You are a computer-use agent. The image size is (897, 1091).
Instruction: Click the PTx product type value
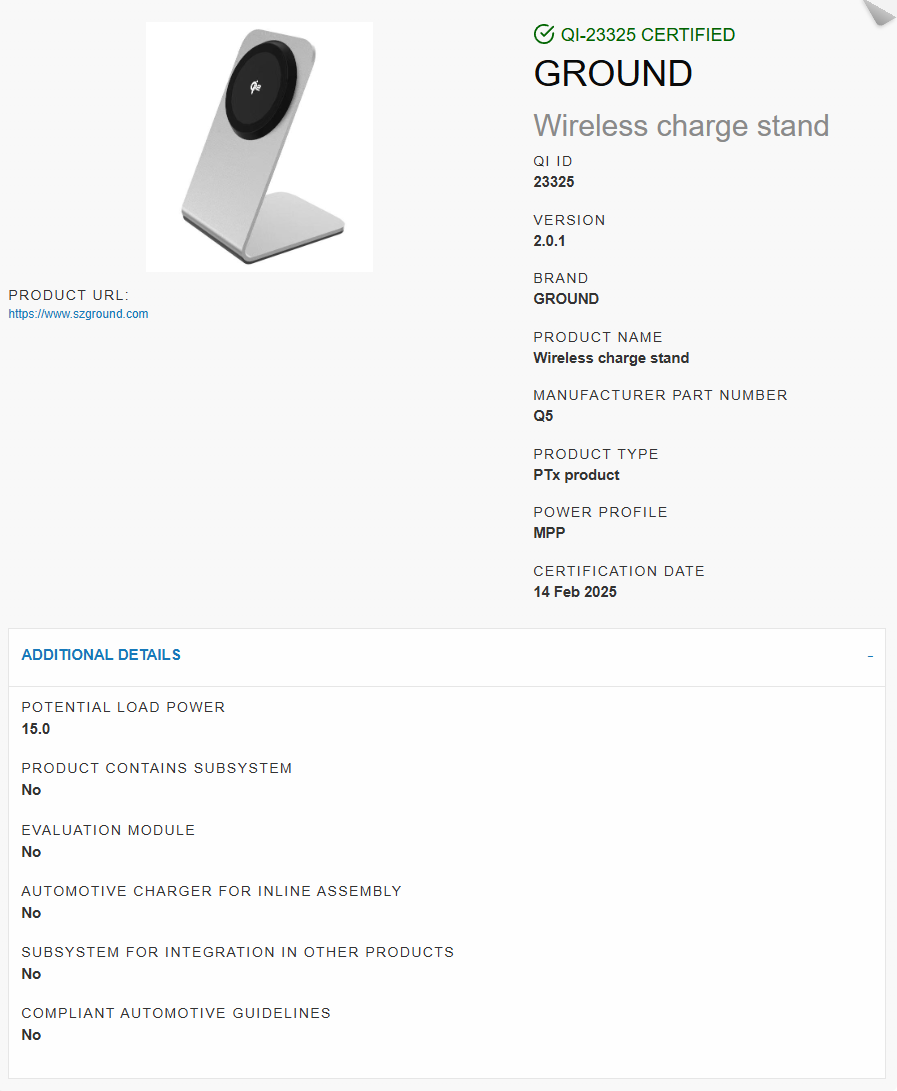(576, 475)
